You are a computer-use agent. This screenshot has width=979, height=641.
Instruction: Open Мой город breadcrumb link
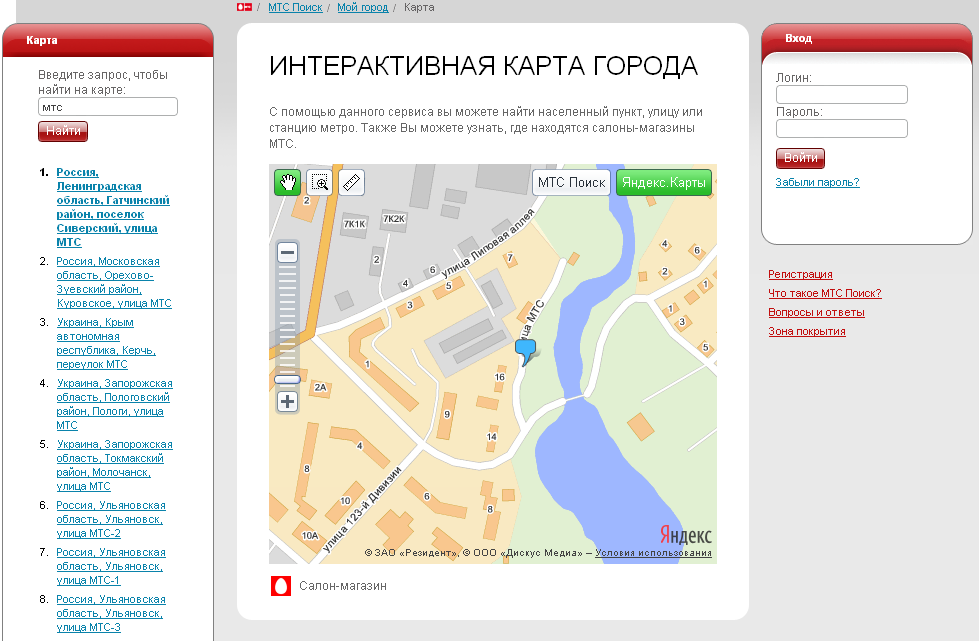point(363,7)
